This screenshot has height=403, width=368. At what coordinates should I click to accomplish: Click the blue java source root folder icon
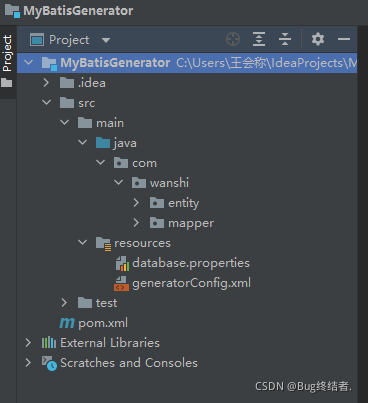[x=103, y=142]
